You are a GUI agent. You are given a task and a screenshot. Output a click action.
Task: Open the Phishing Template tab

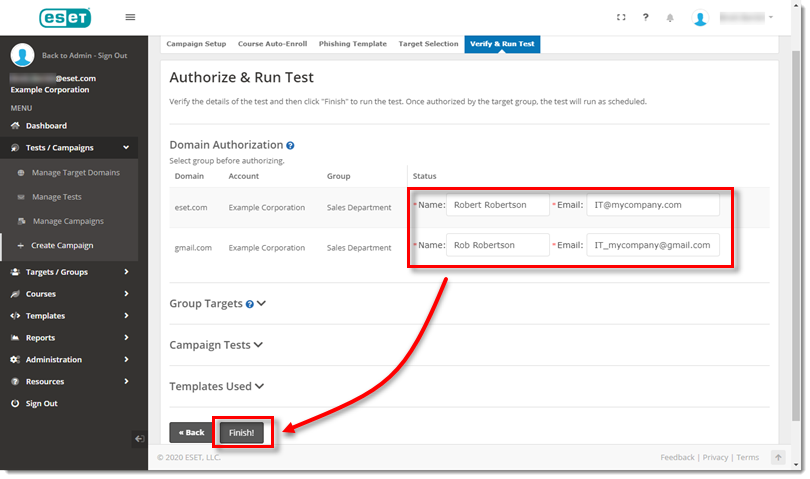[x=352, y=44]
